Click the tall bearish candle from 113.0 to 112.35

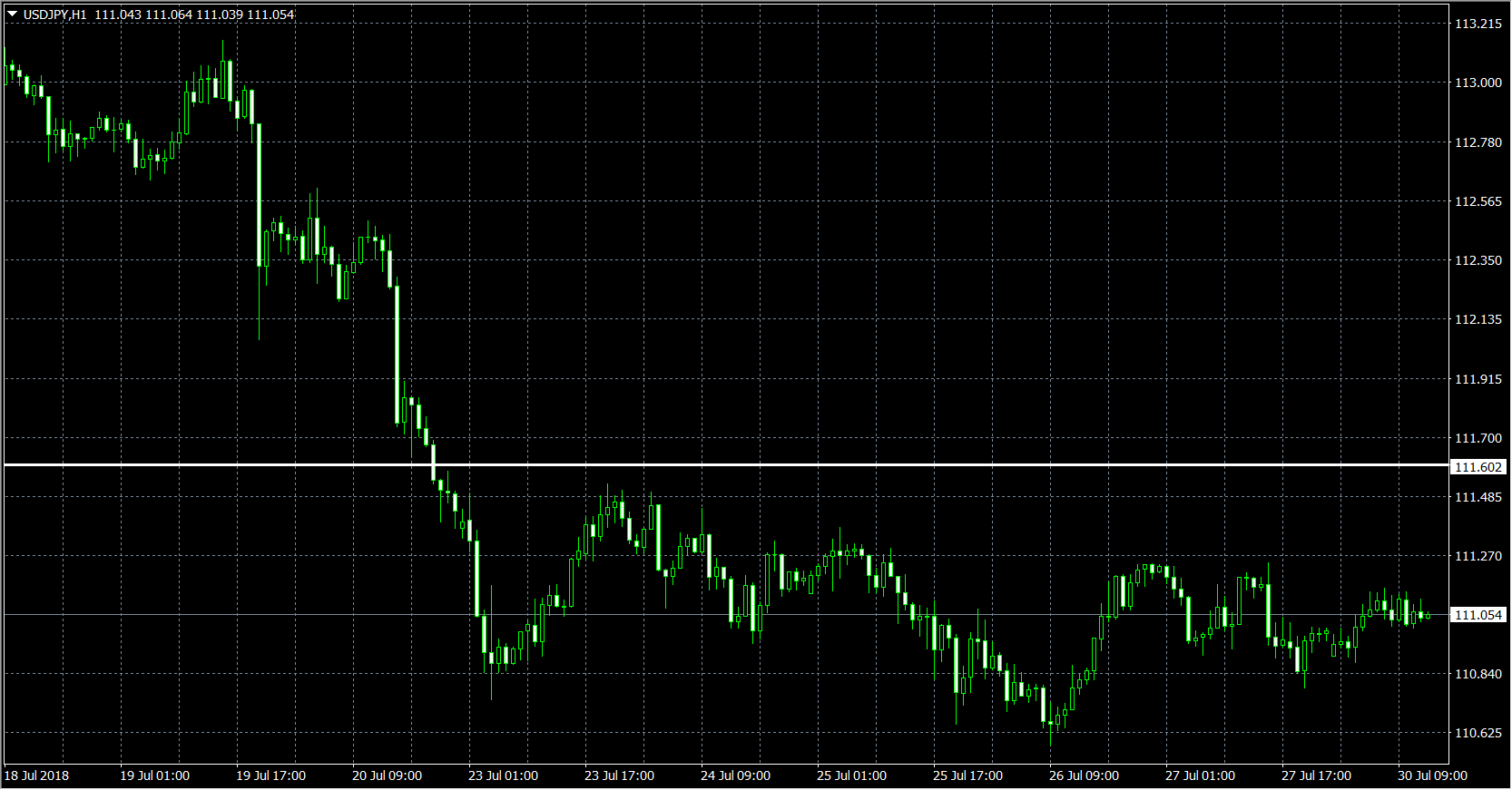click(260, 195)
